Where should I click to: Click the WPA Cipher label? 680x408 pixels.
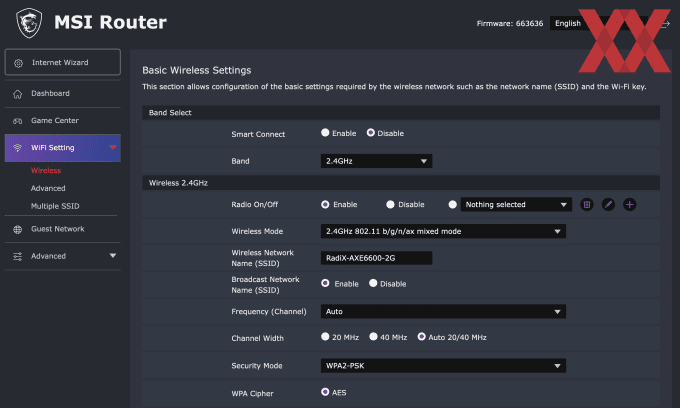(x=252, y=394)
